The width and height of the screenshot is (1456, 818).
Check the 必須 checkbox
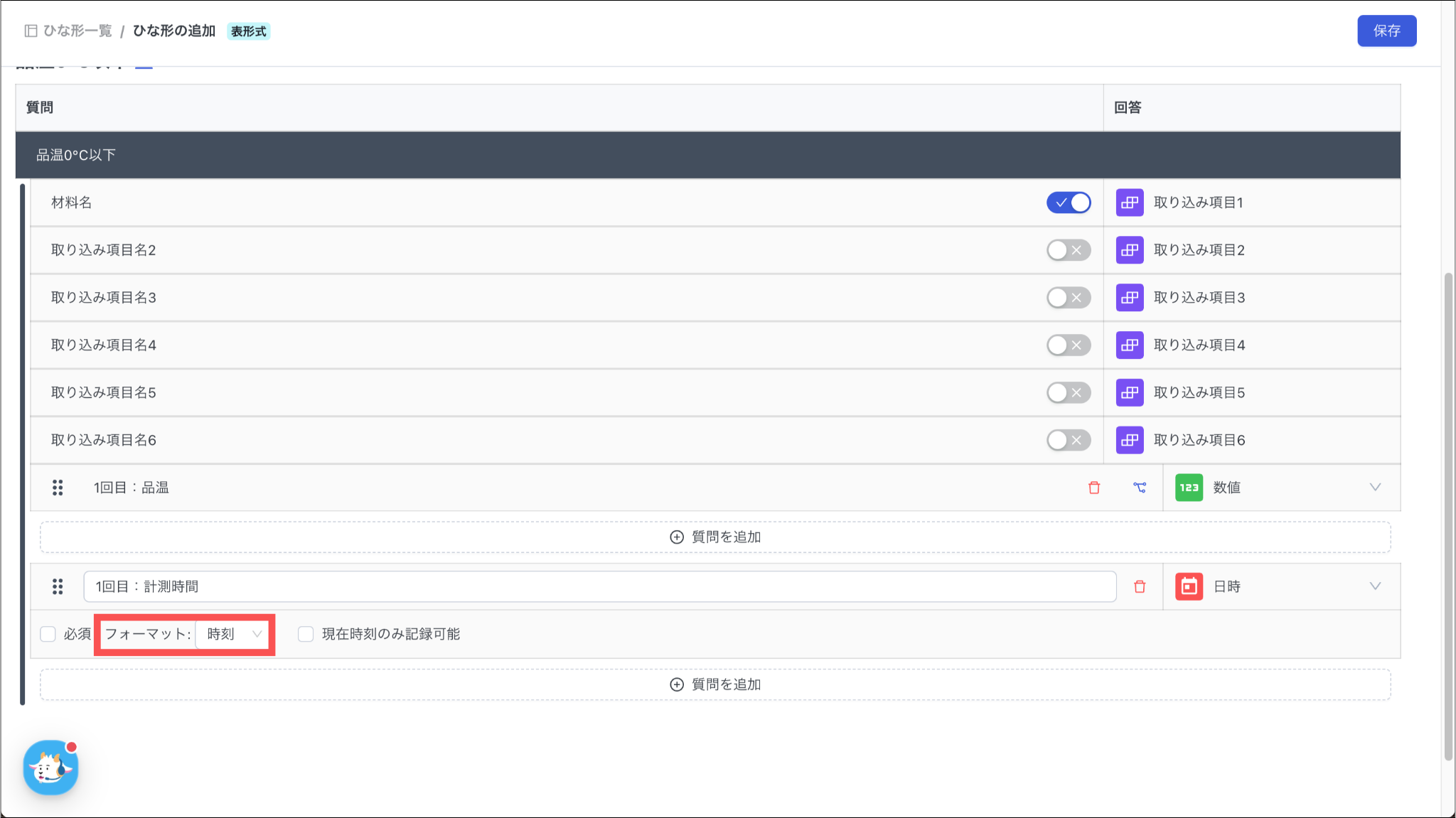[x=48, y=634]
